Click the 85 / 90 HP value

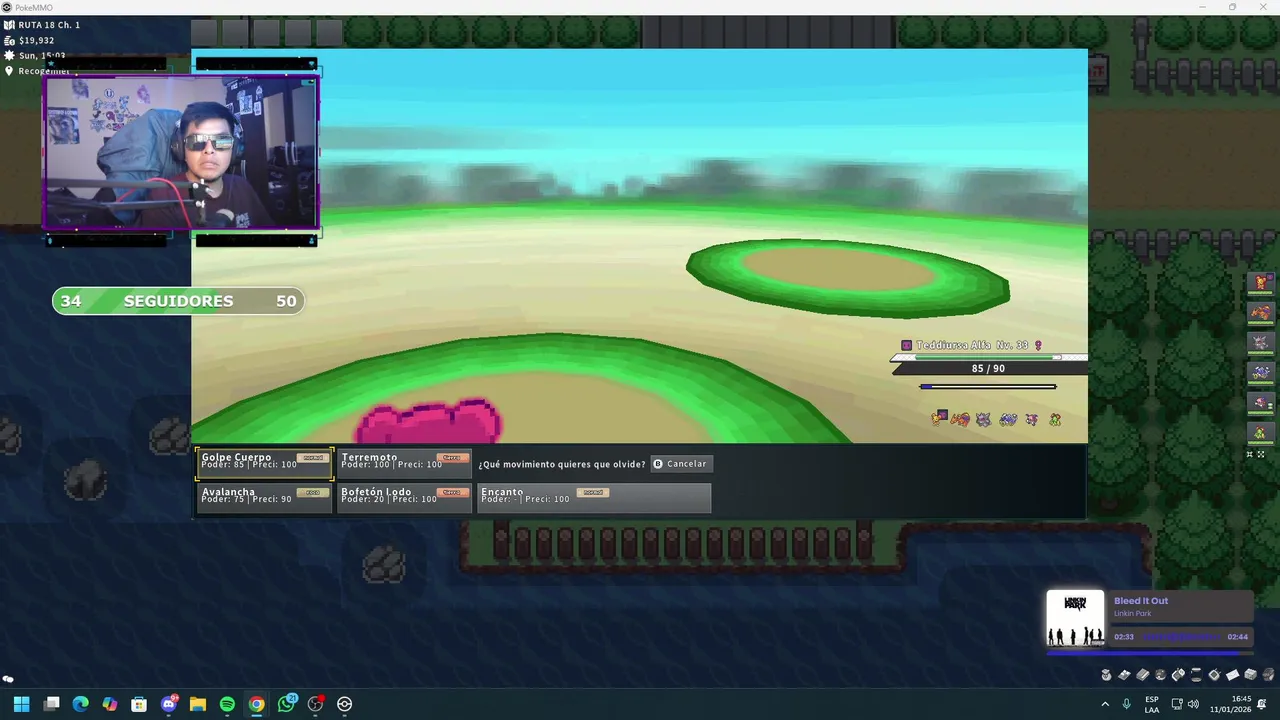[x=988, y=369]
